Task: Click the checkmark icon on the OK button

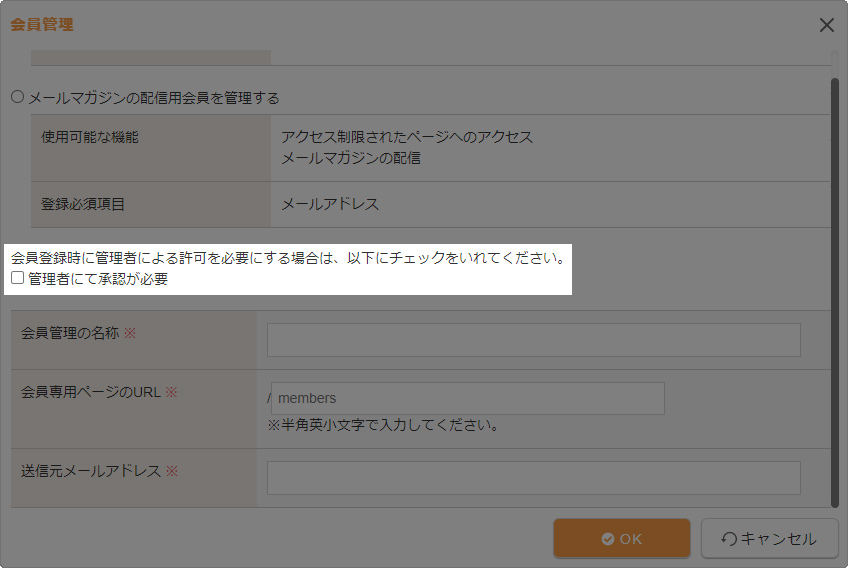Action: [607, 539]
